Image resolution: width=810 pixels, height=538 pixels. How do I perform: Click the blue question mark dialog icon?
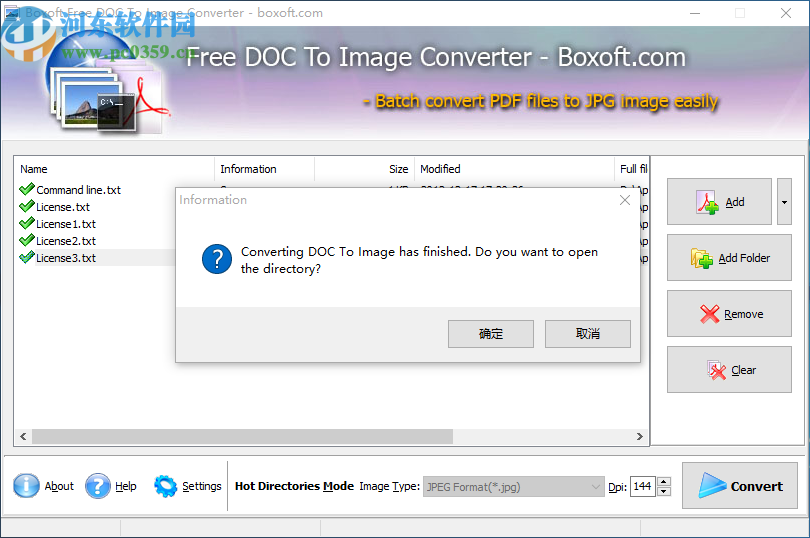(x=216, y=259)
